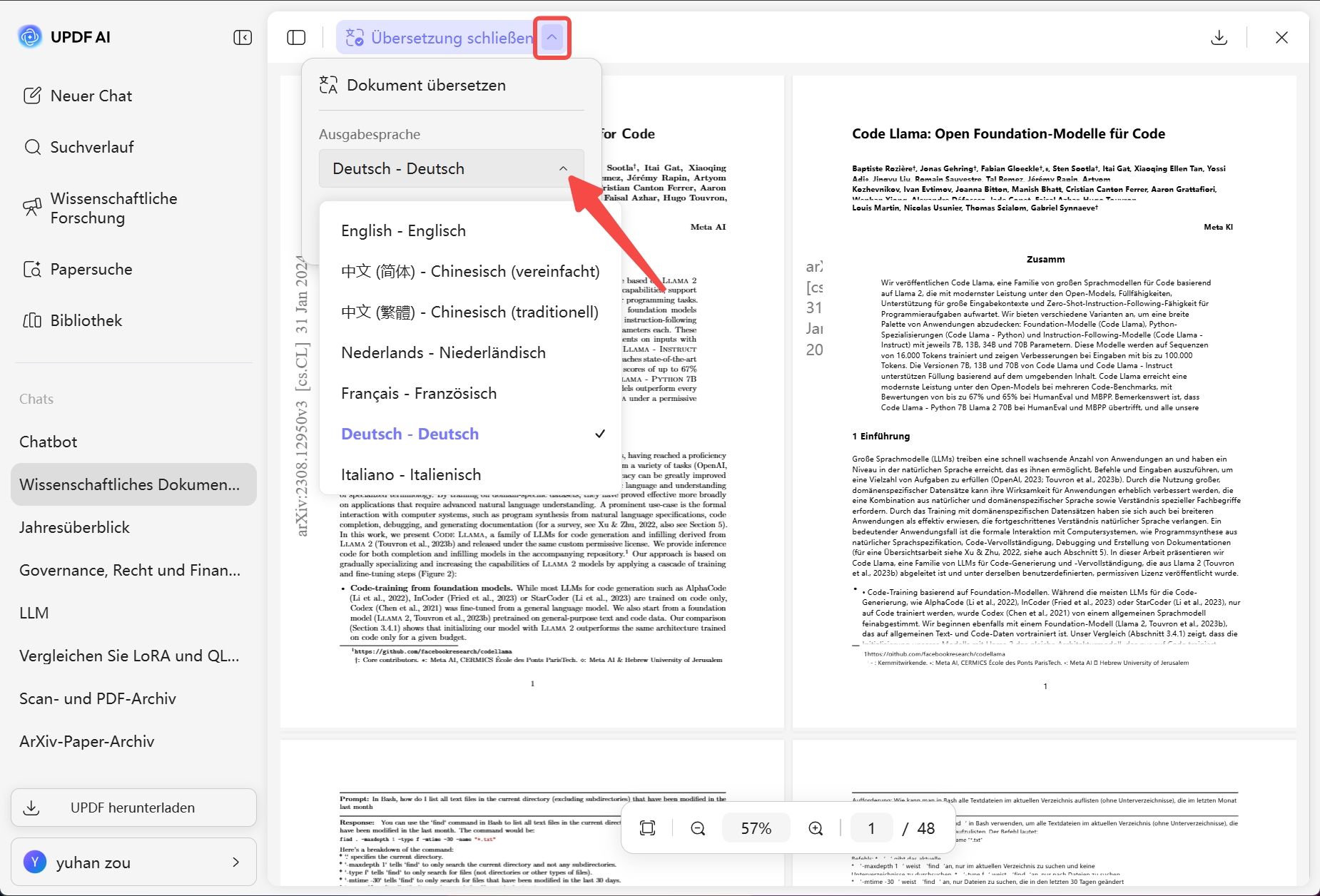The height and width of the screenshot is (896, 1320).
Task: Click Dokument übersetzen heading
Action: tap(426, 85)
